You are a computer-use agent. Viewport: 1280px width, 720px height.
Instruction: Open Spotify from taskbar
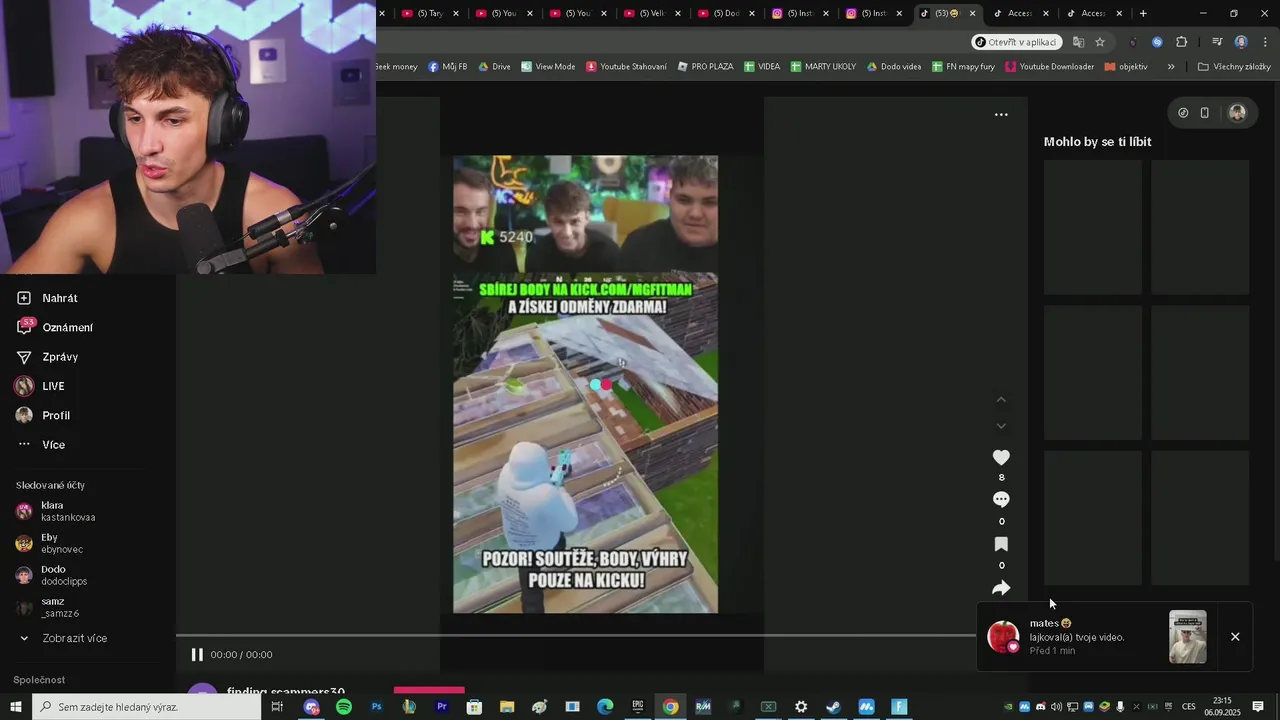pyautogui.click(x=344, y=707)
